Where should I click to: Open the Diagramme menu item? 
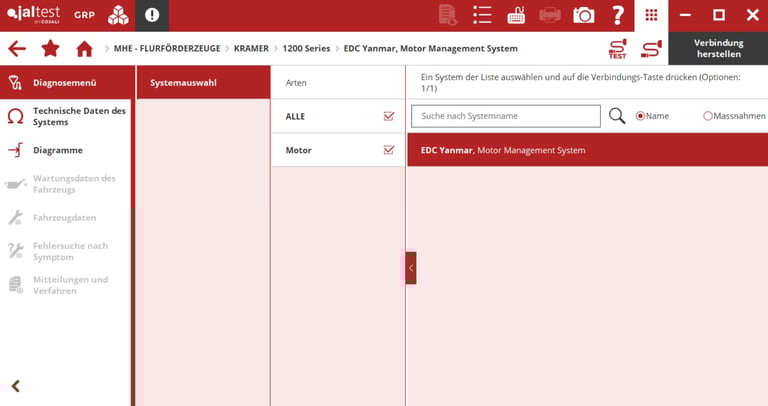point(66,150)
